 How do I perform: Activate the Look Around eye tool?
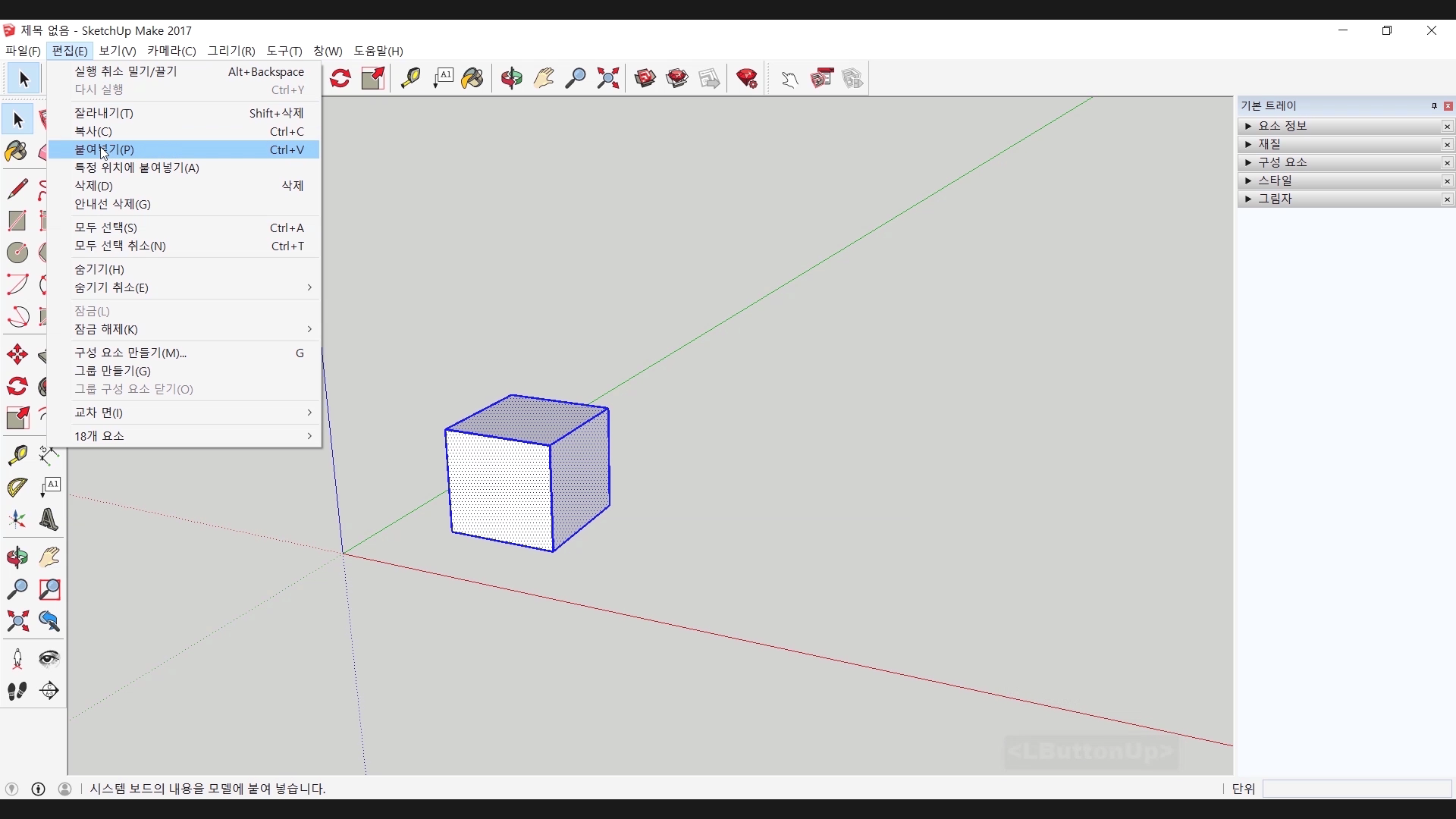point(49,658)
